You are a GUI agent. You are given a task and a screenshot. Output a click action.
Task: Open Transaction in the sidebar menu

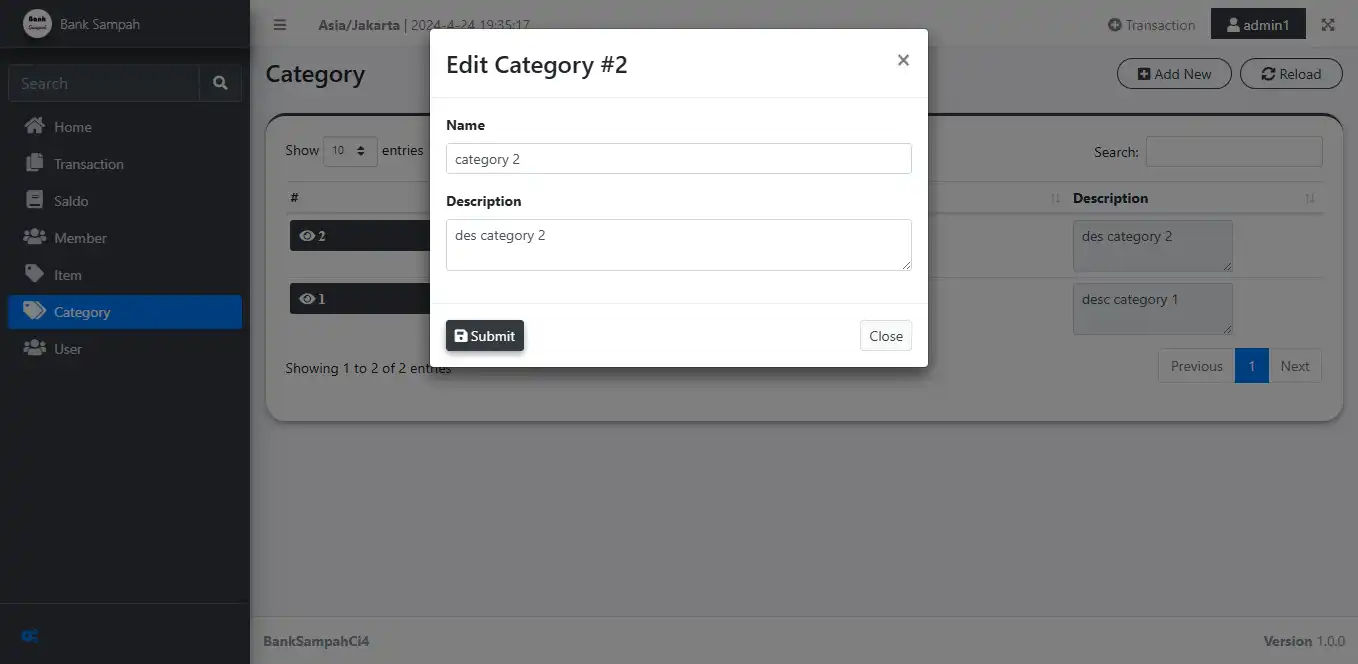coord(88,164)
